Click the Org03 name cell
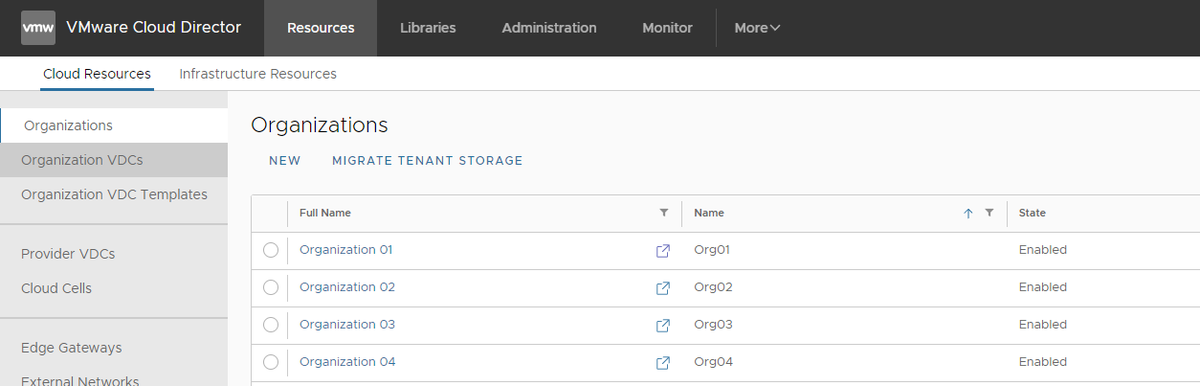 pos(713,325)
